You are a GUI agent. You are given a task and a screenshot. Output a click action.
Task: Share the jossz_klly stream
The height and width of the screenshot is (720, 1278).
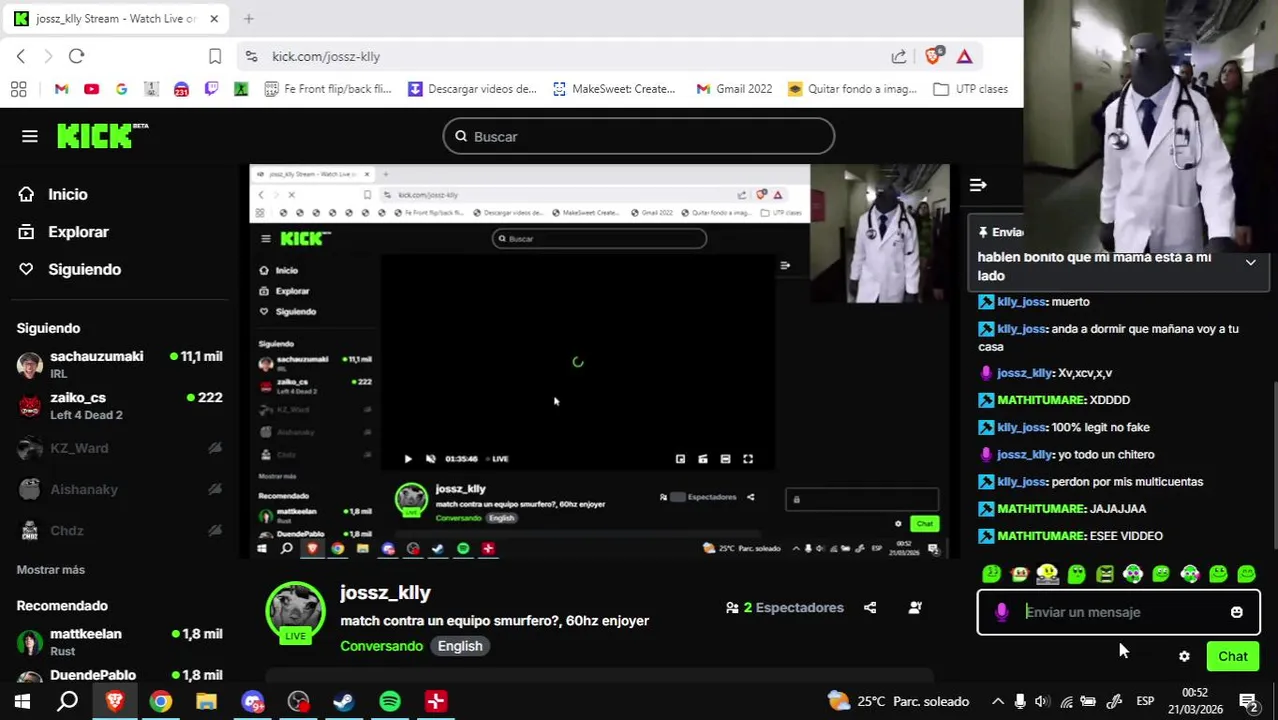coord(870,607)
